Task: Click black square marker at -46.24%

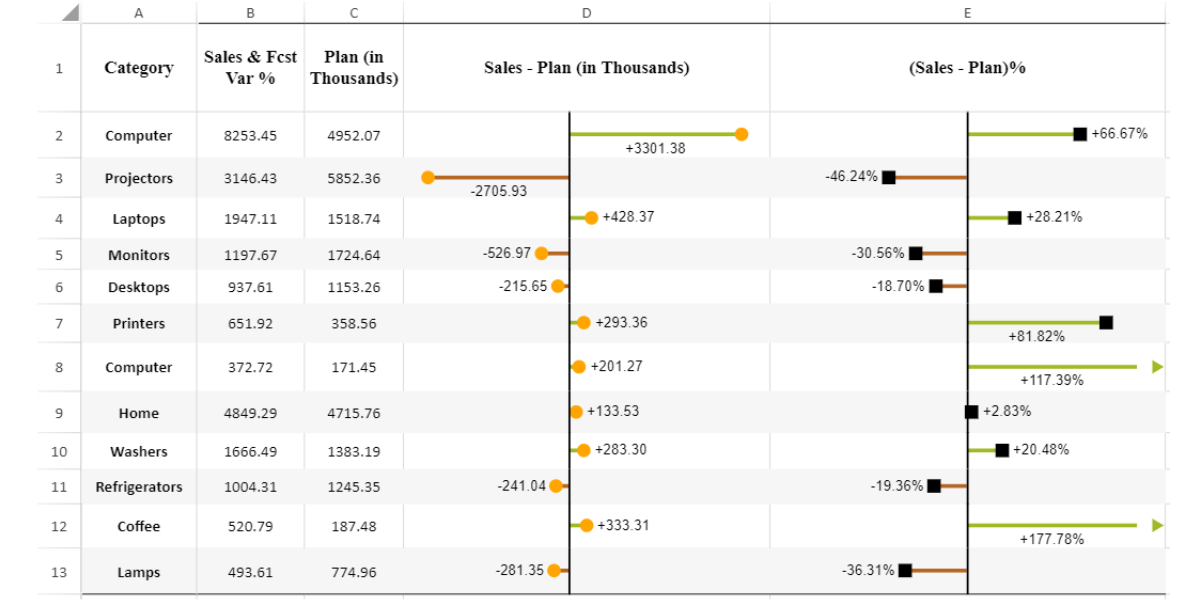Action: tap(889, 177)
